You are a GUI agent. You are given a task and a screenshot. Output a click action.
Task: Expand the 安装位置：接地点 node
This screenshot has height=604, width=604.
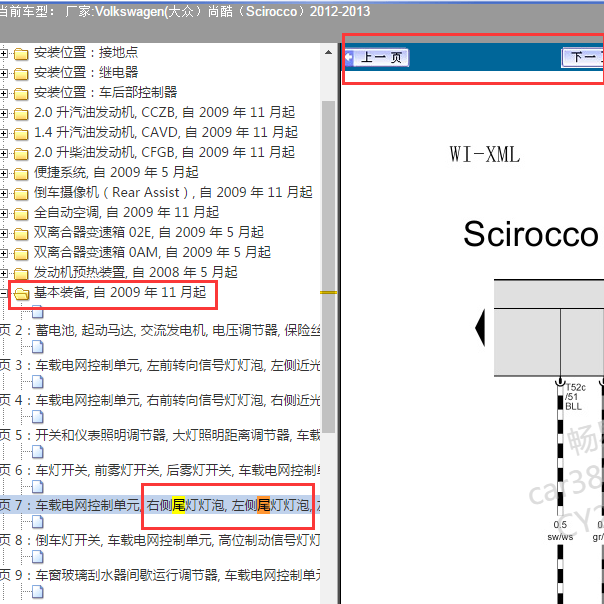pyautogui.click(x=3, y=53)
